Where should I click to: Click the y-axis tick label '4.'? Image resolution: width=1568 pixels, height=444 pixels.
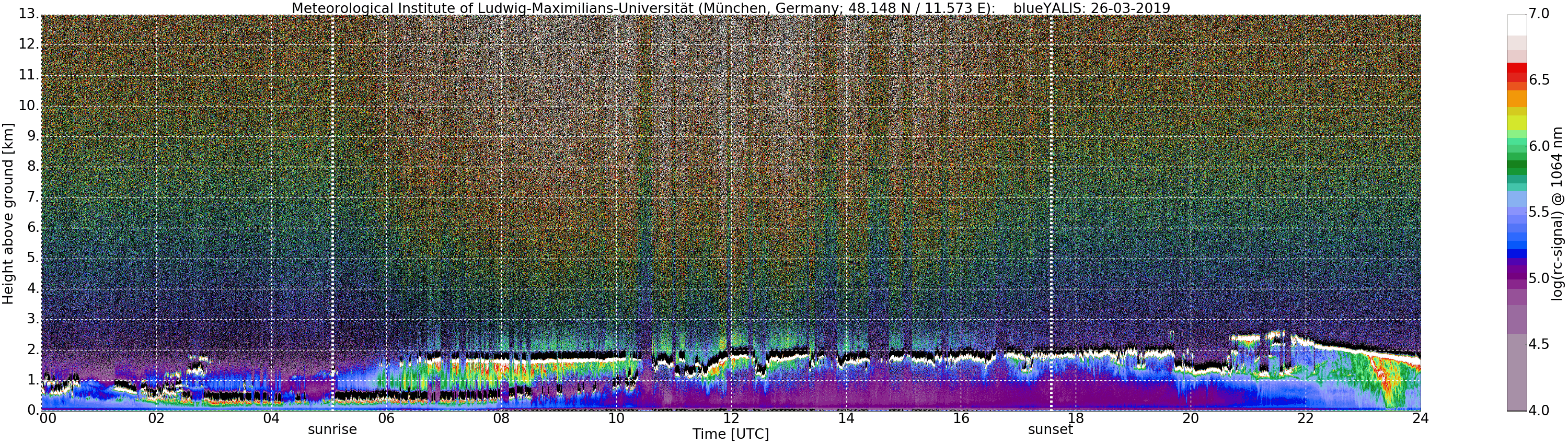click(32, 288)
